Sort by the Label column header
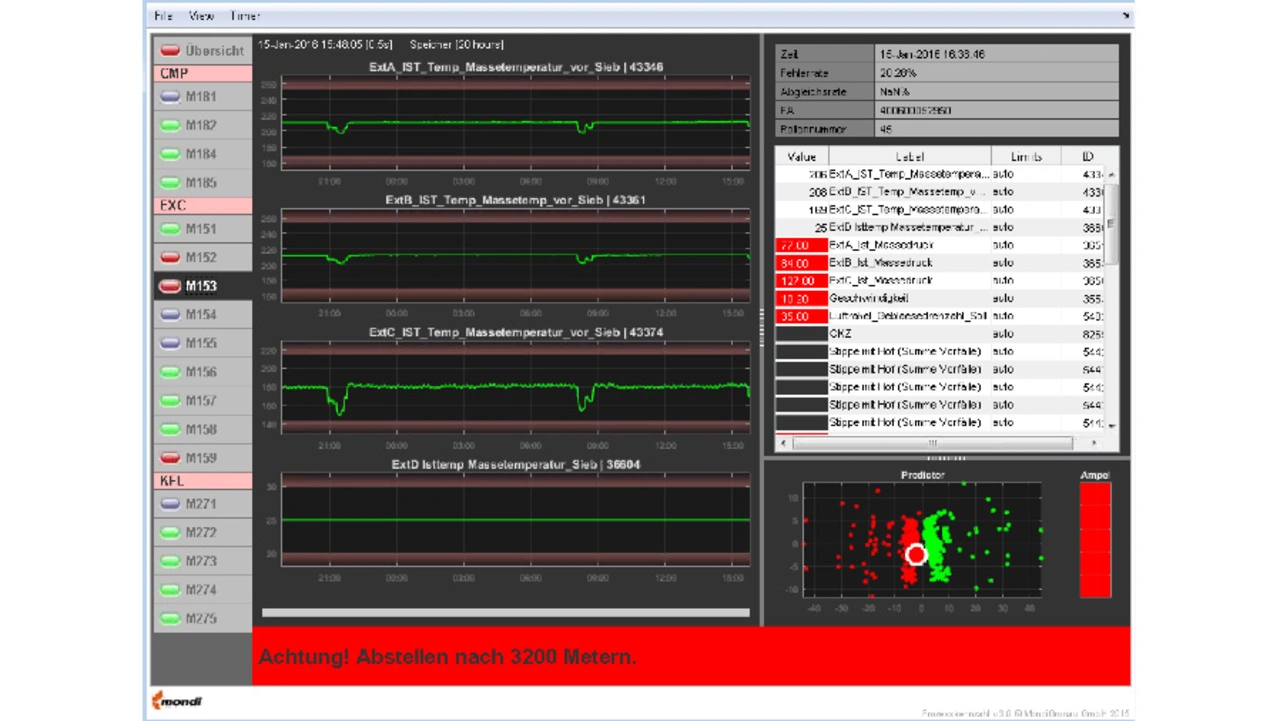This screenshot has width=1280, height=721. (910, 156)
